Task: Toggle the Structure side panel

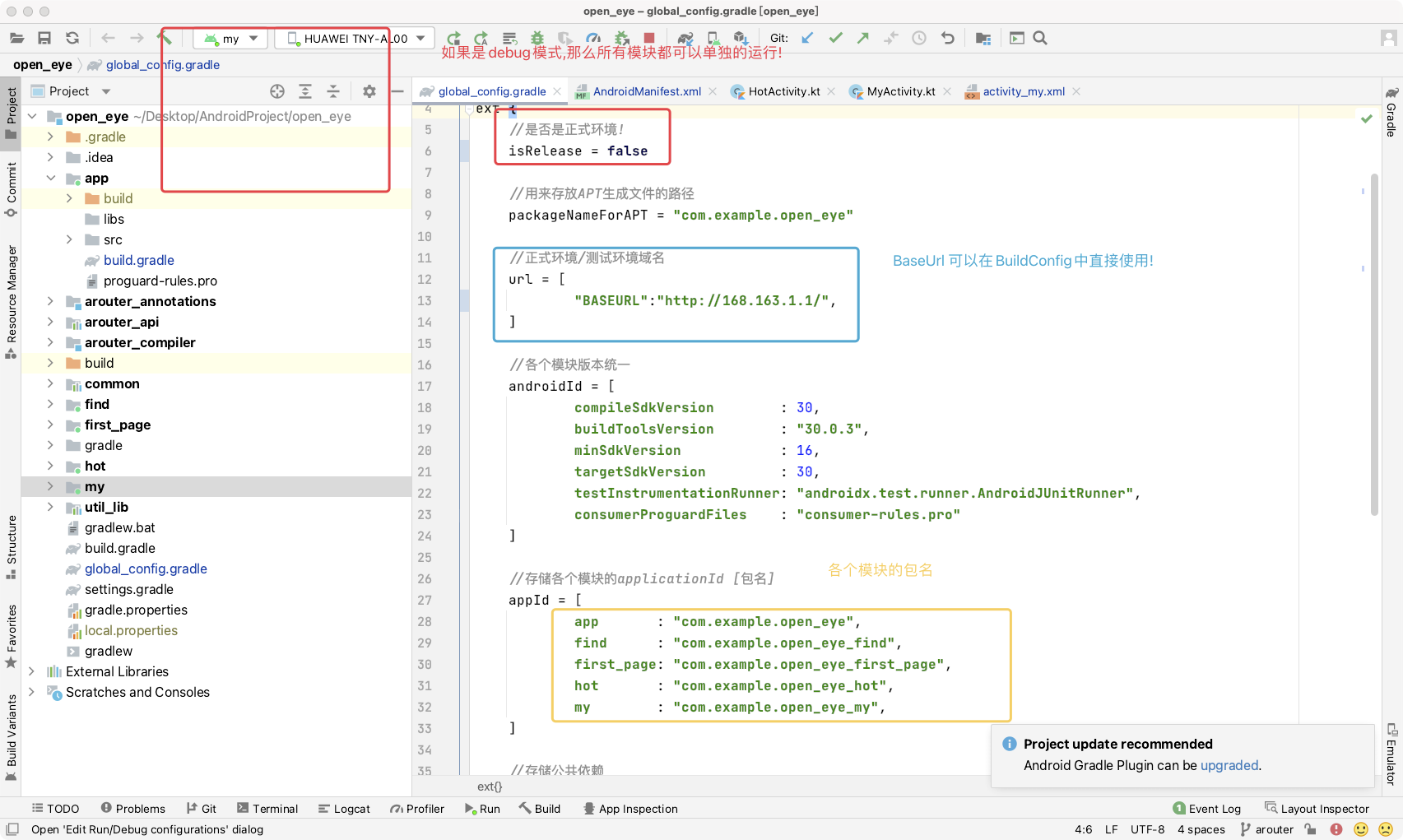Action: pyautogui.click(x=11, y=547)
